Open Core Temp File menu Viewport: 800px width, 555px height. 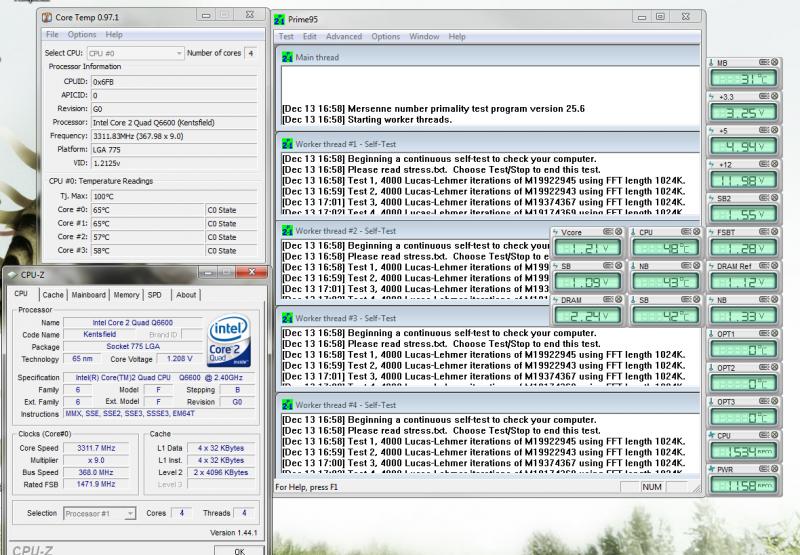52,35
